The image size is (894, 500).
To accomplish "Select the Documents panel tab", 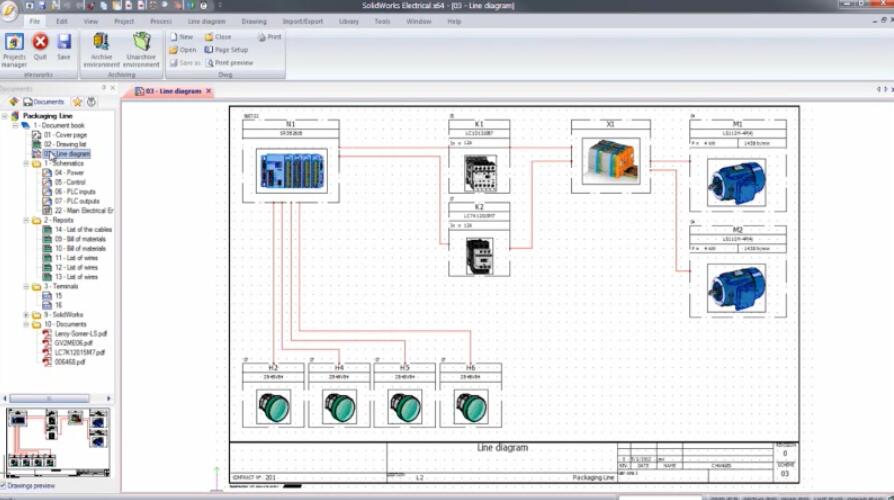I will tap(43, 102).
